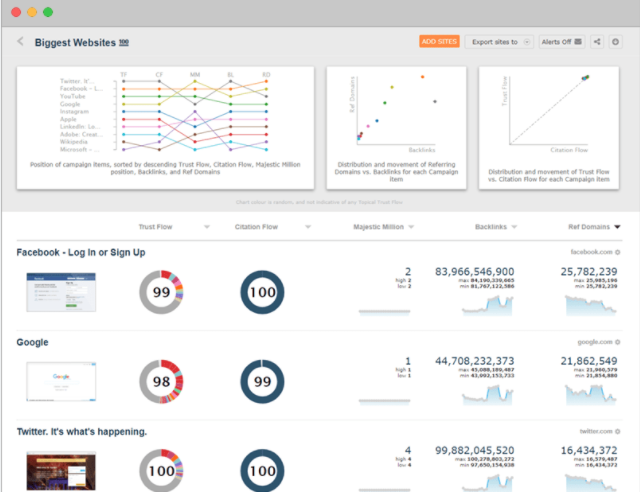Open settings gear next to facebook.com
Image resolution: width=640 pixels, height=492 pixels.
coord(618,252)
